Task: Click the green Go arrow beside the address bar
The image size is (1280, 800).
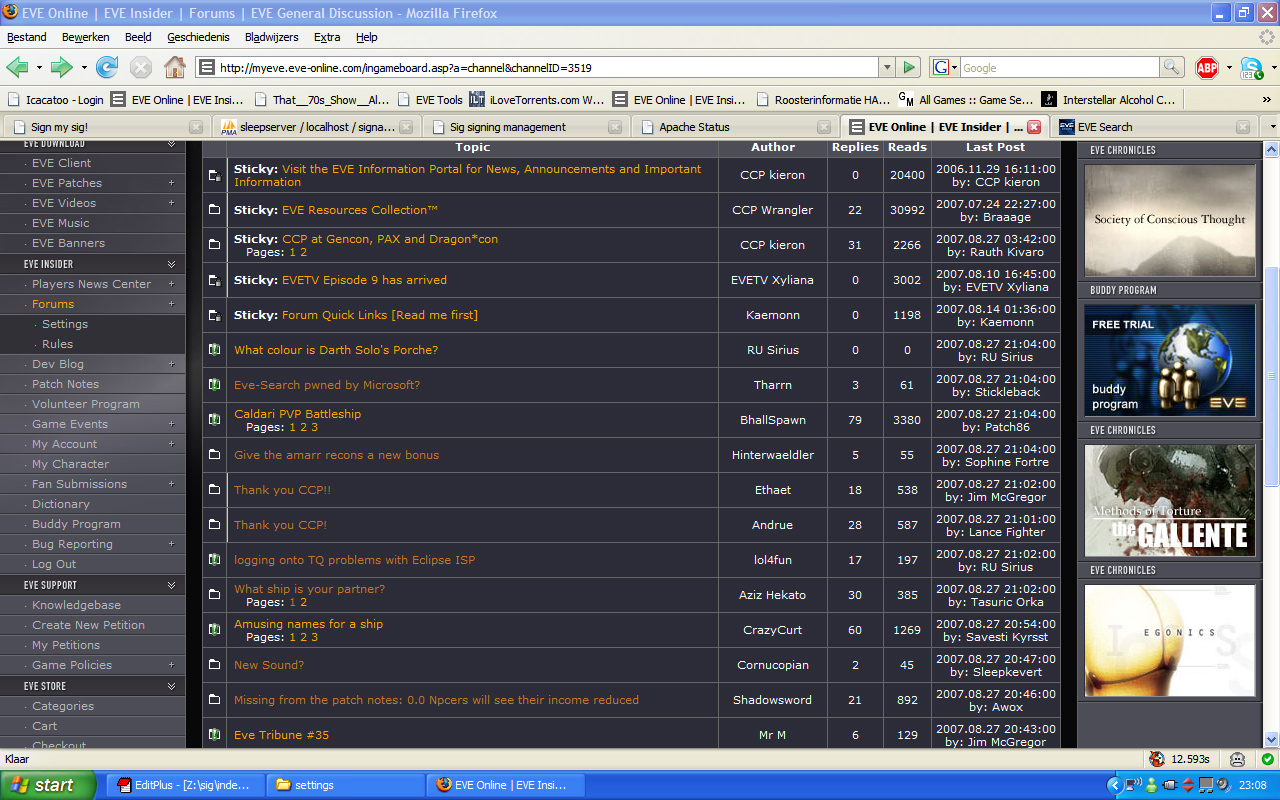Action: coord(909,67)
